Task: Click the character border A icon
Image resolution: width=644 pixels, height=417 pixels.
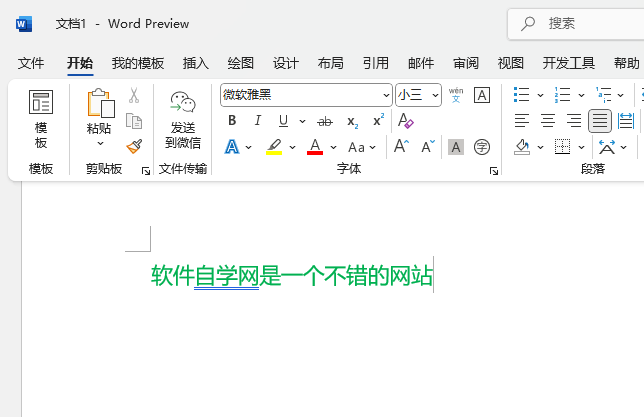Action: point(482,95)
